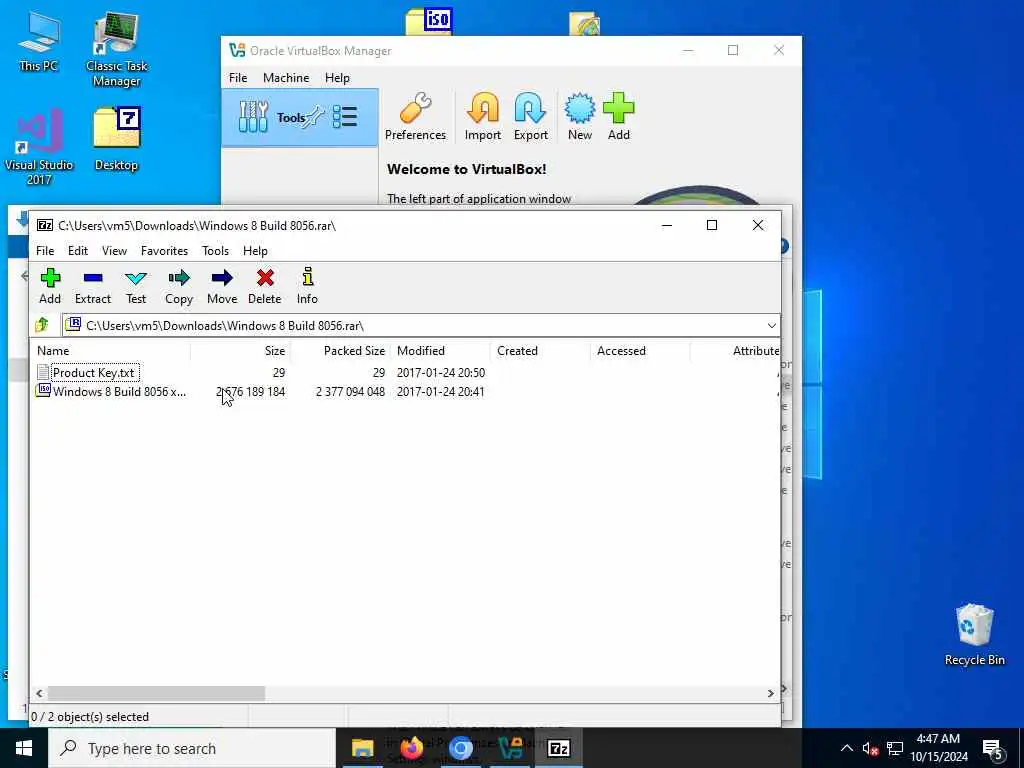The height and width of the screenshot is (768, 1024).
Task: Open the 7-Zip Help menu
Action: coord(255,251)
